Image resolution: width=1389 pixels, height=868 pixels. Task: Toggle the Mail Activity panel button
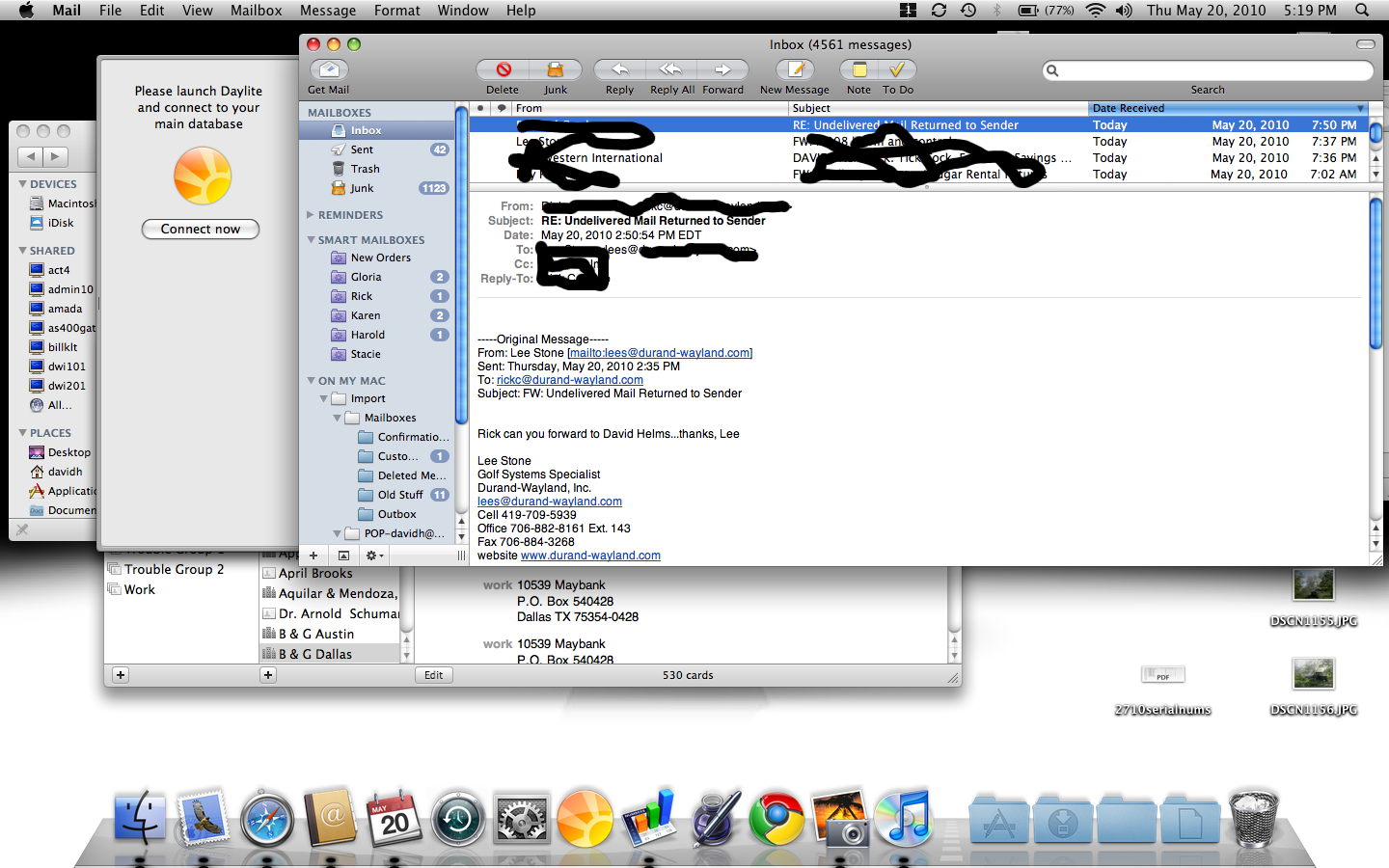tap(343, 556)
